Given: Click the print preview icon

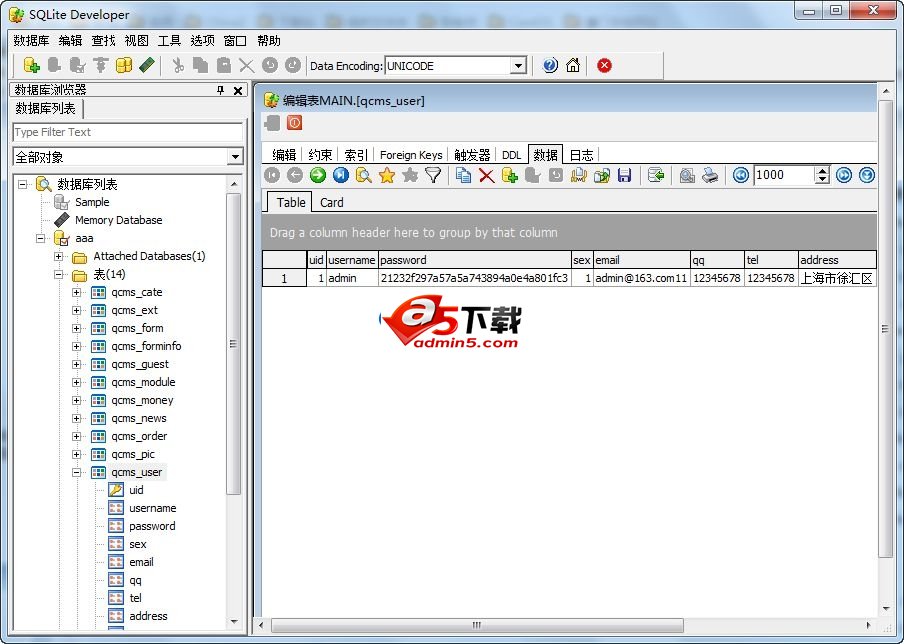Looking at the screenshot, I should (687, 175).
